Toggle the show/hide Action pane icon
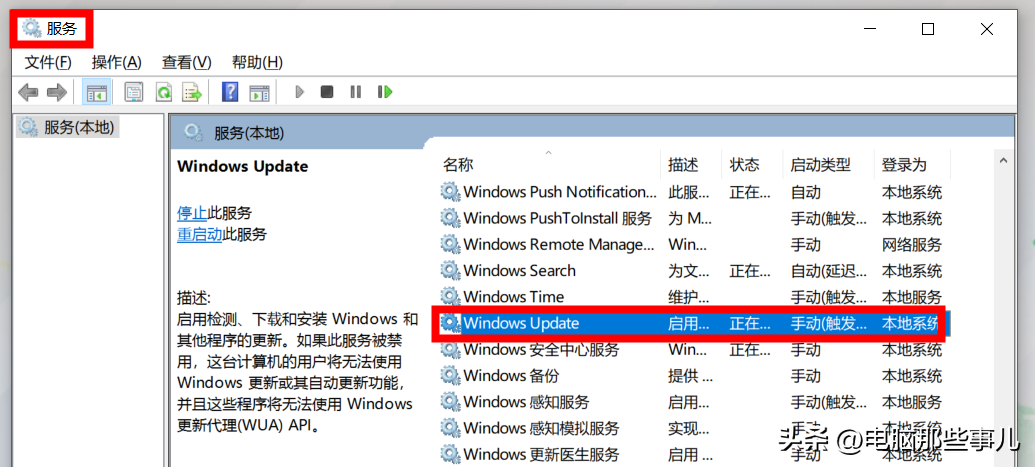The width and height of the screenshot is (1035, 467). pyautogui.click(x=259, y=92)
